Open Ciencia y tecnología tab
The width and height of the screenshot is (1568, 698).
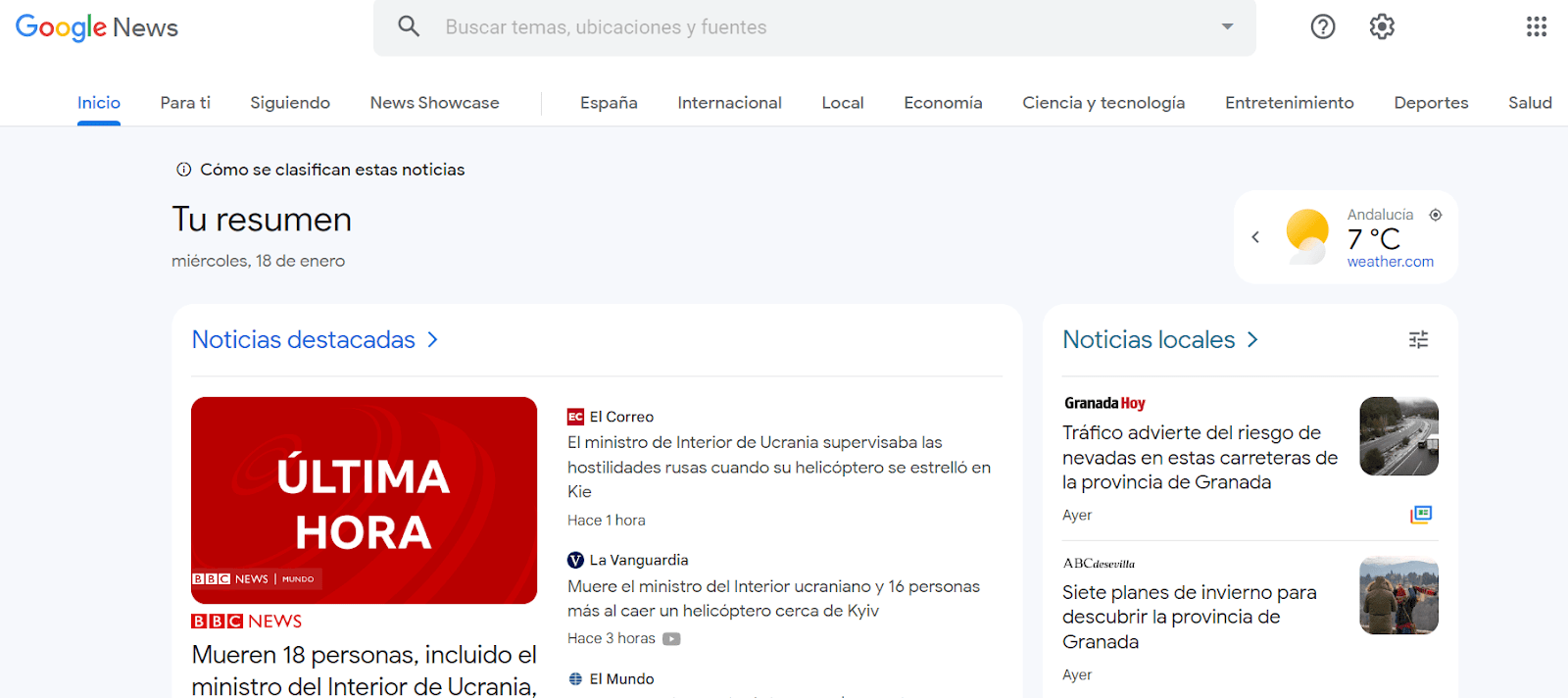click(x=1103, y=102)
